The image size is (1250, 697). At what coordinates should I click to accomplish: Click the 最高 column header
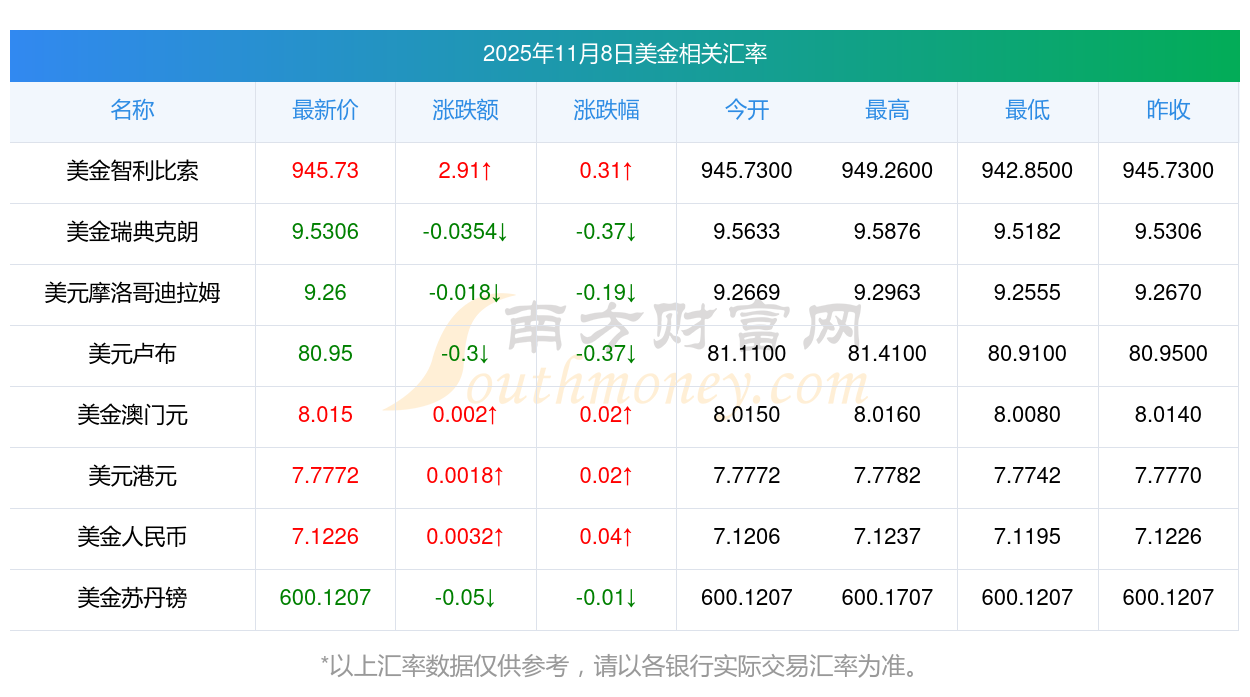click(x=887, y=110)
